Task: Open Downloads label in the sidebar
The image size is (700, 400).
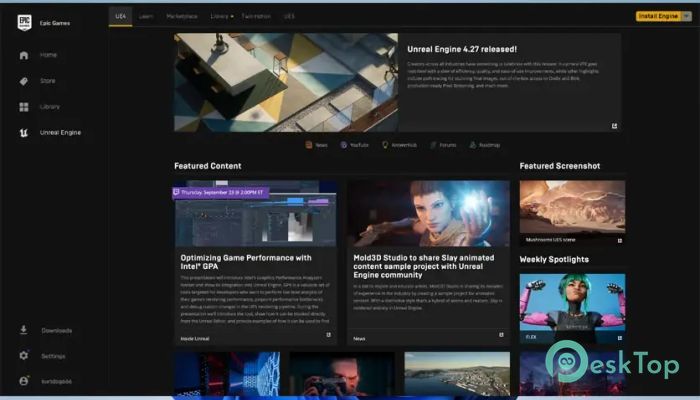Action: 57,330
